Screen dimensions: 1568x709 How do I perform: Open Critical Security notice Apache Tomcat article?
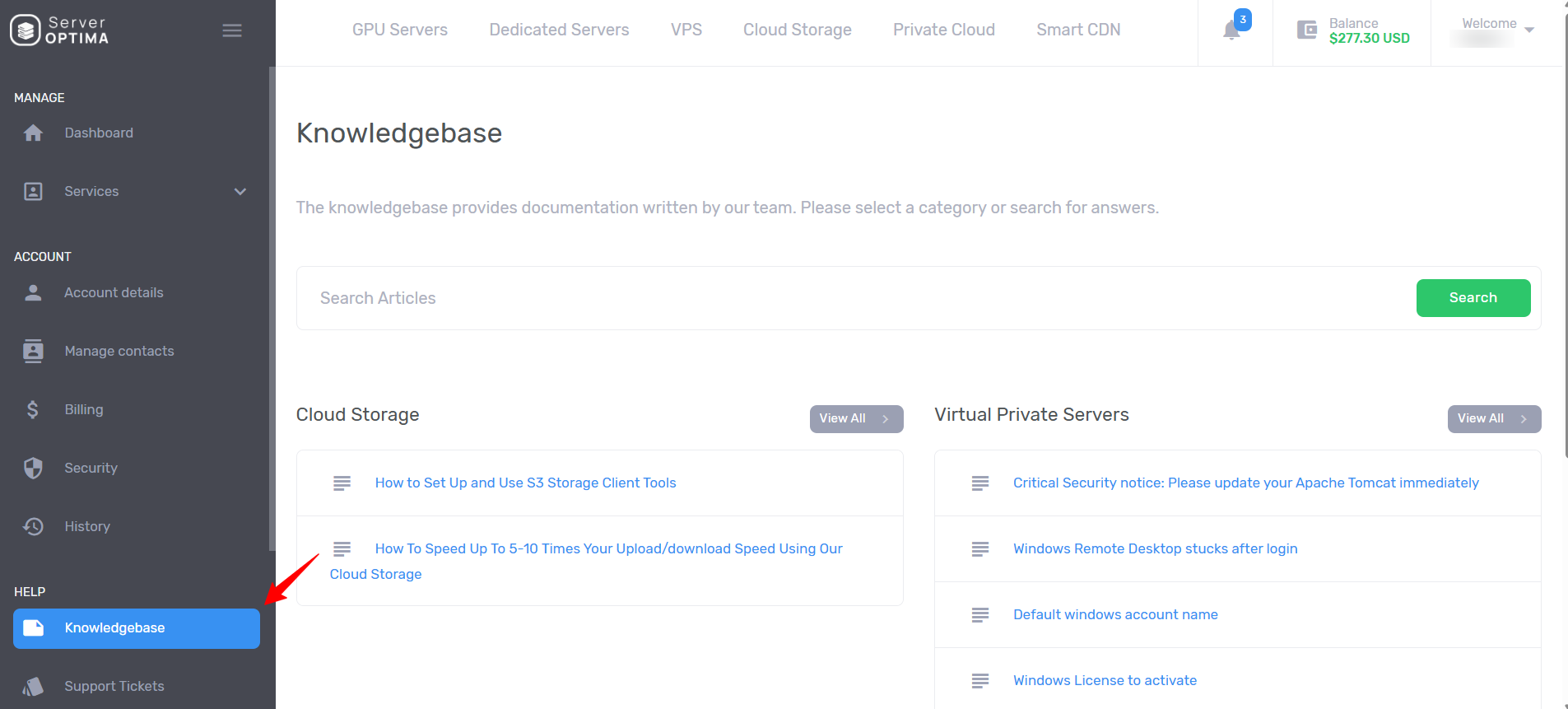(1246, 483)
